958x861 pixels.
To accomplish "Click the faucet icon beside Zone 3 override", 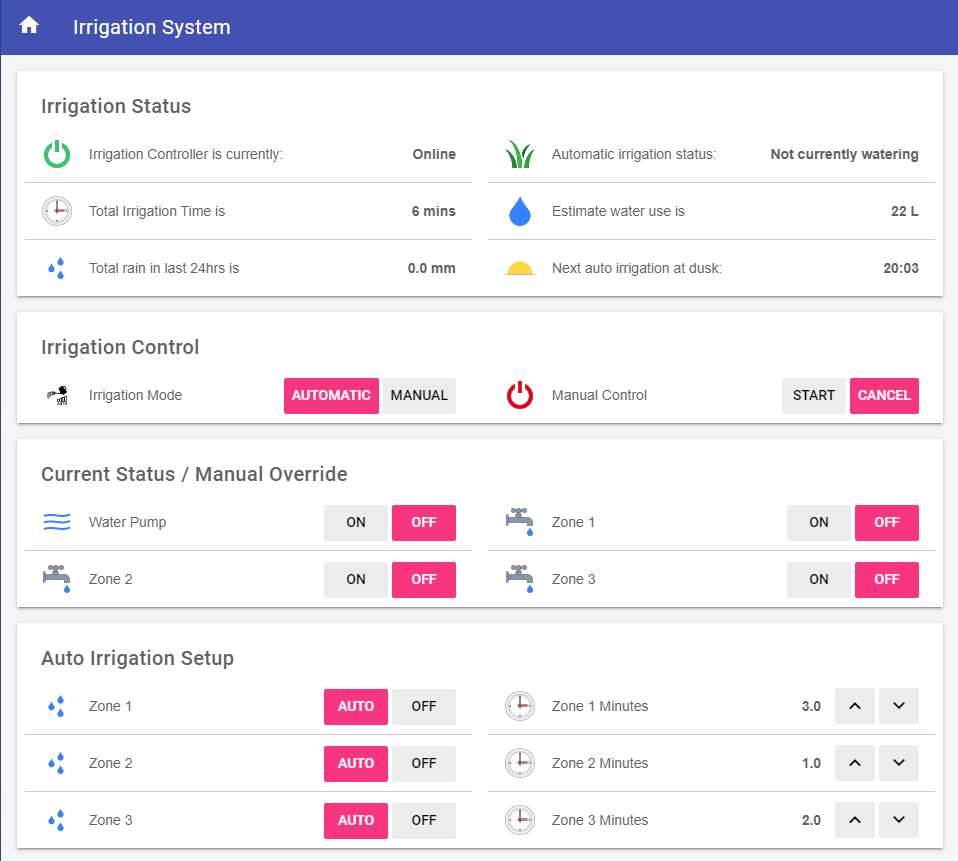I will coord(520,579).
